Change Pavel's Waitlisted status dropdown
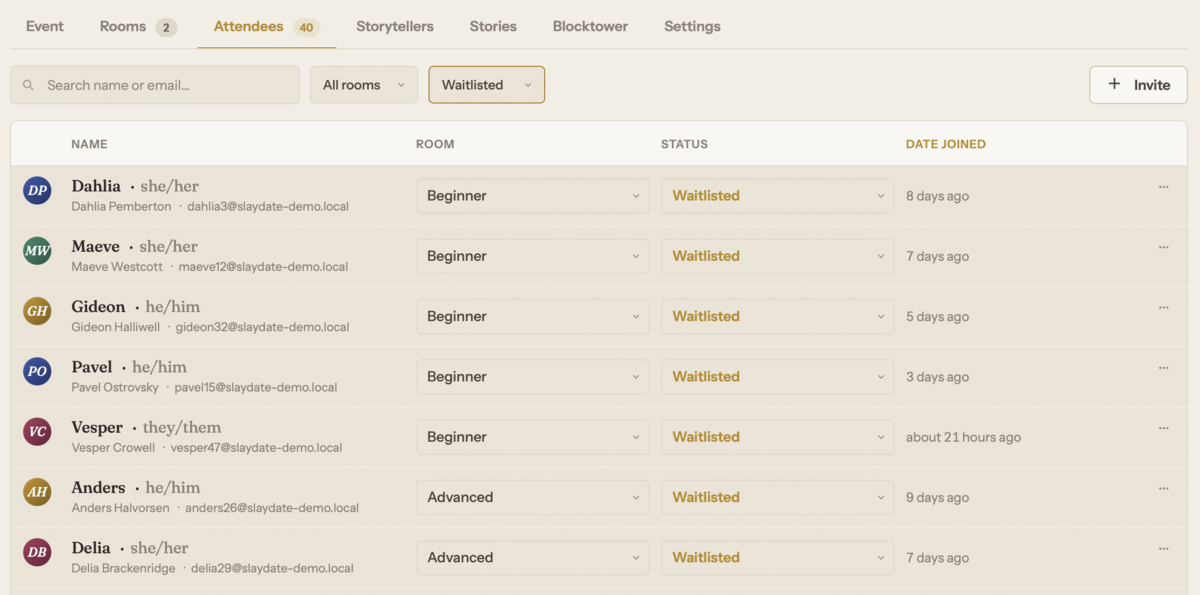The width and height of the screenshot is (1200, 595). click(x=778, y=377)
